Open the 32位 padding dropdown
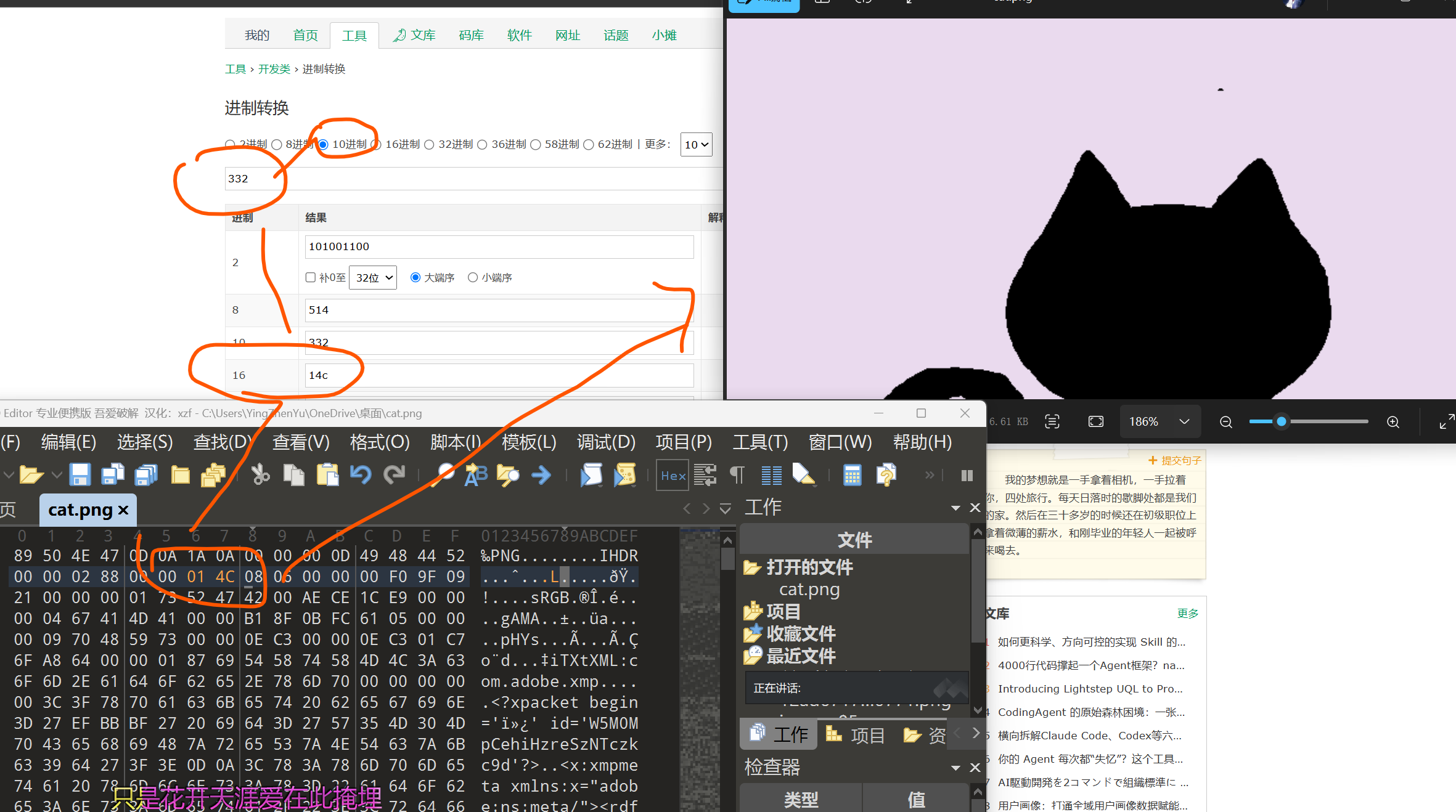The height and width of the screenshot is (812, 1456). pyautogui.click(x=373, y=278)
